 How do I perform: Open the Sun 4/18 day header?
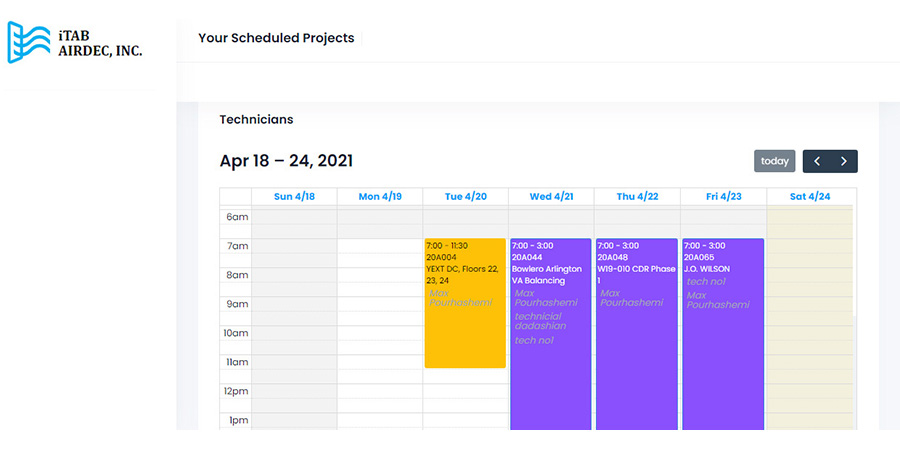294,197
